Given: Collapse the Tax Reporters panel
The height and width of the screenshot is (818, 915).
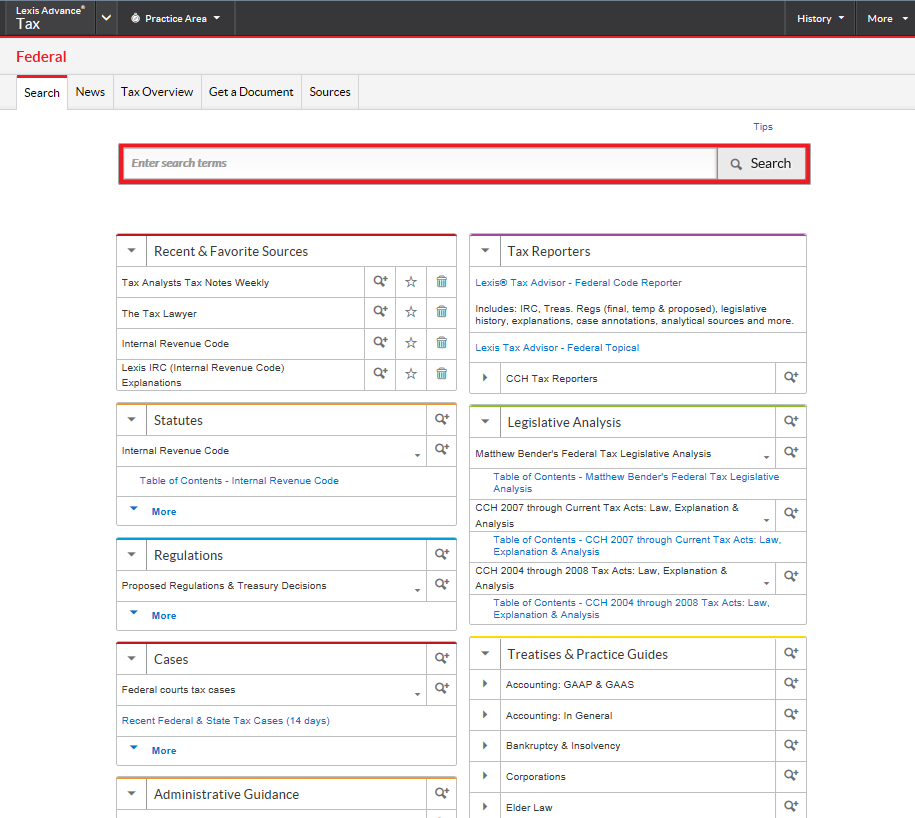Looking at the screenshot, I should (485, 251).
